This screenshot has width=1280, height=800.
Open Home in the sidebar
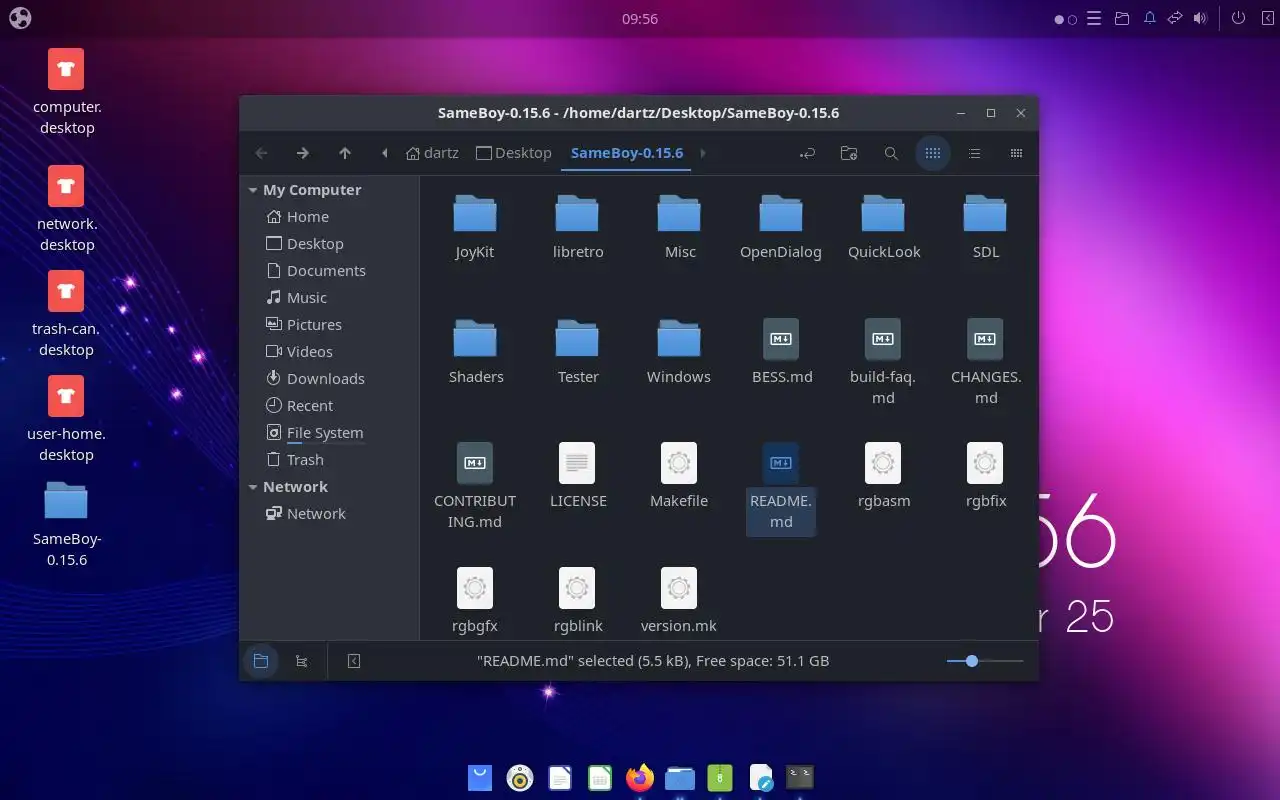tap(297, 217)
